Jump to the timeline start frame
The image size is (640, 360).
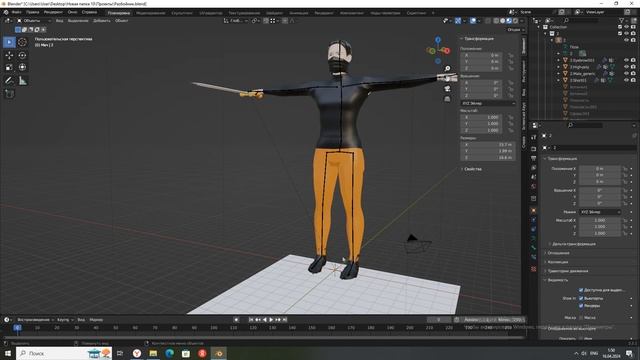click(x=251, y=320)
